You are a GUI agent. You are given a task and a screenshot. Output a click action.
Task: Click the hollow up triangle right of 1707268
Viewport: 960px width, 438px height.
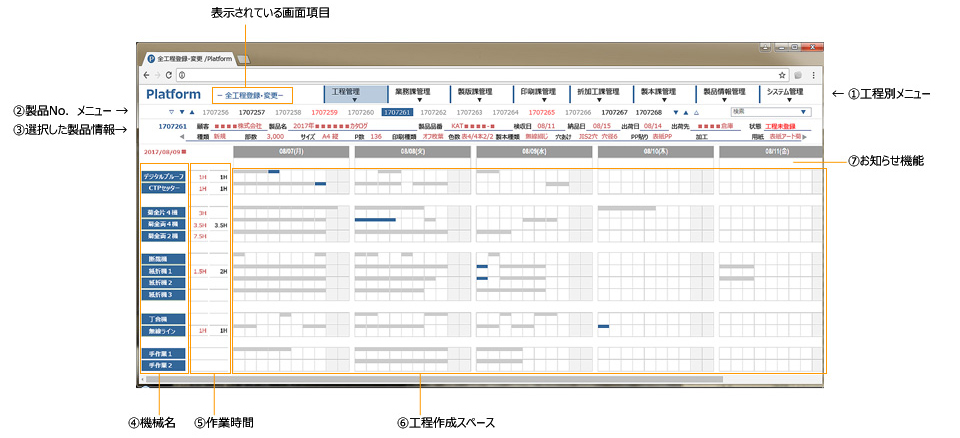pyautogui.click(x=696, y=112)
